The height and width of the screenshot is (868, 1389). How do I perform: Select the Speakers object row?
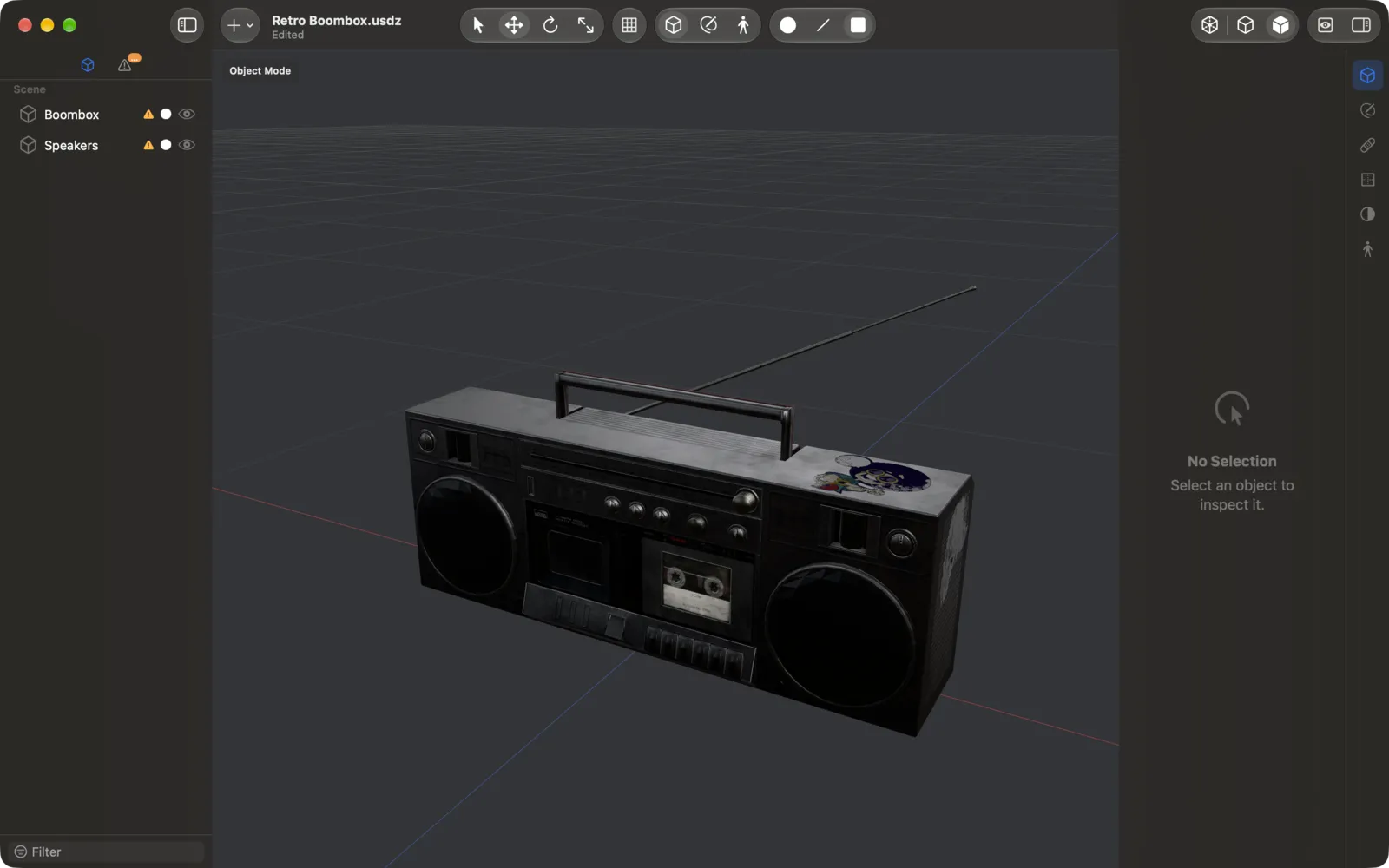pos(106,146)
